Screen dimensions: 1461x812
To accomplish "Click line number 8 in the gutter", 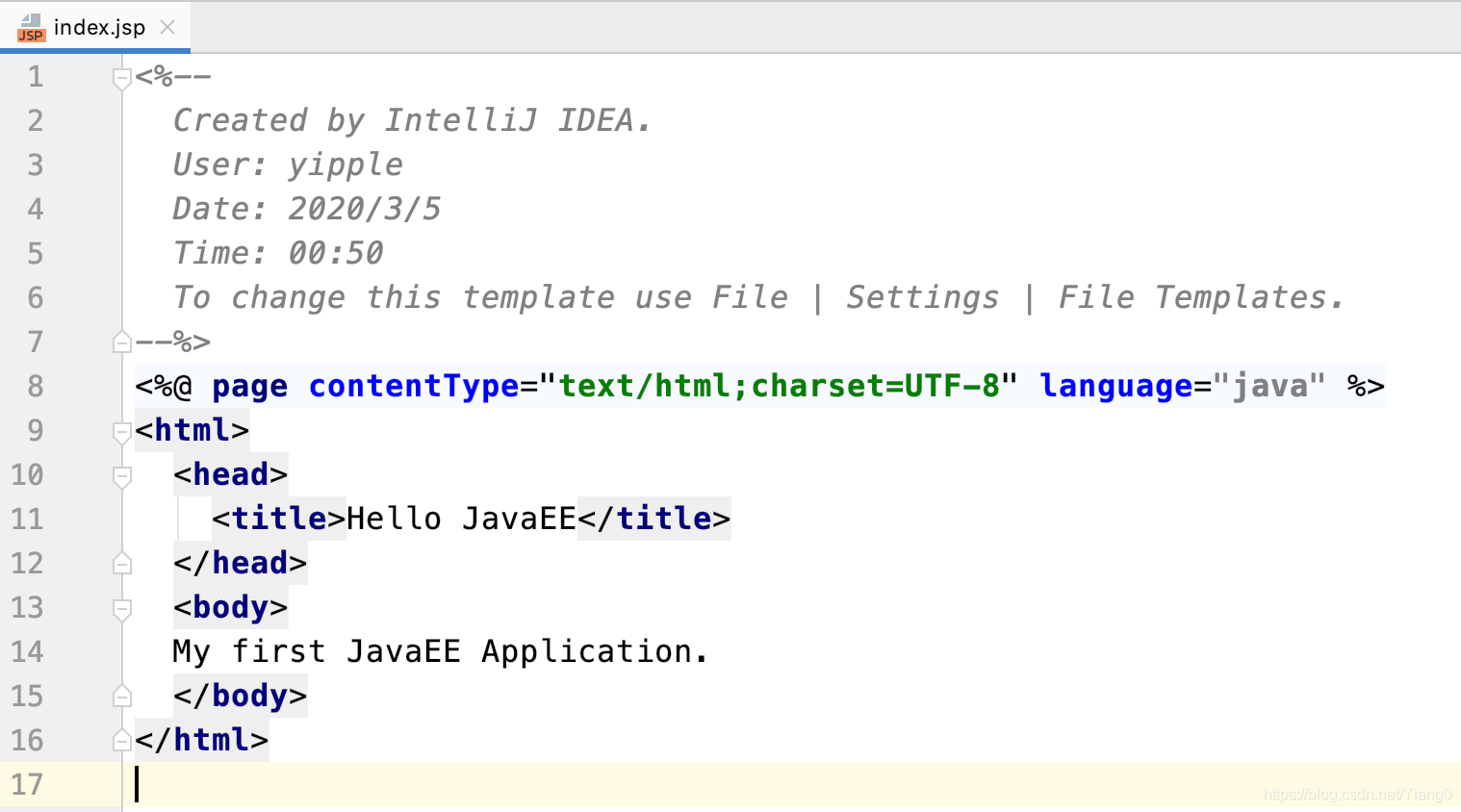I will click(36, 386).
